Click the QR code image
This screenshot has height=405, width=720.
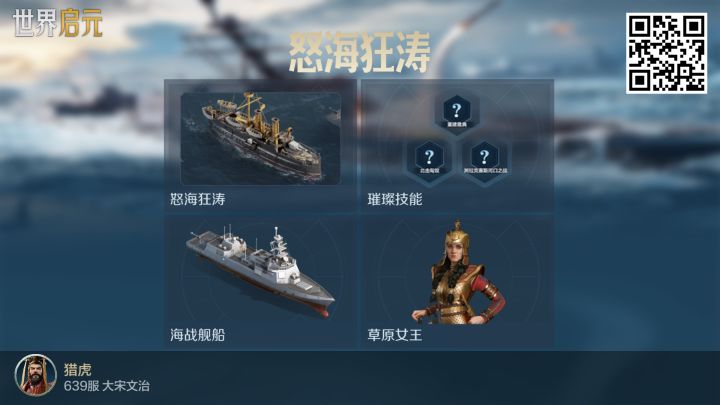click(x=666, y=53)
